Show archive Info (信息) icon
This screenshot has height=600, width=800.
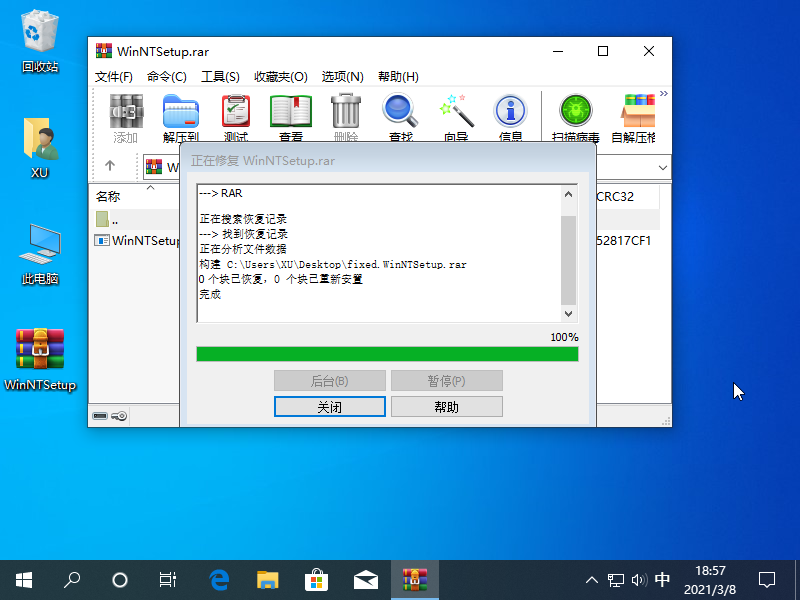pos(510,117)
